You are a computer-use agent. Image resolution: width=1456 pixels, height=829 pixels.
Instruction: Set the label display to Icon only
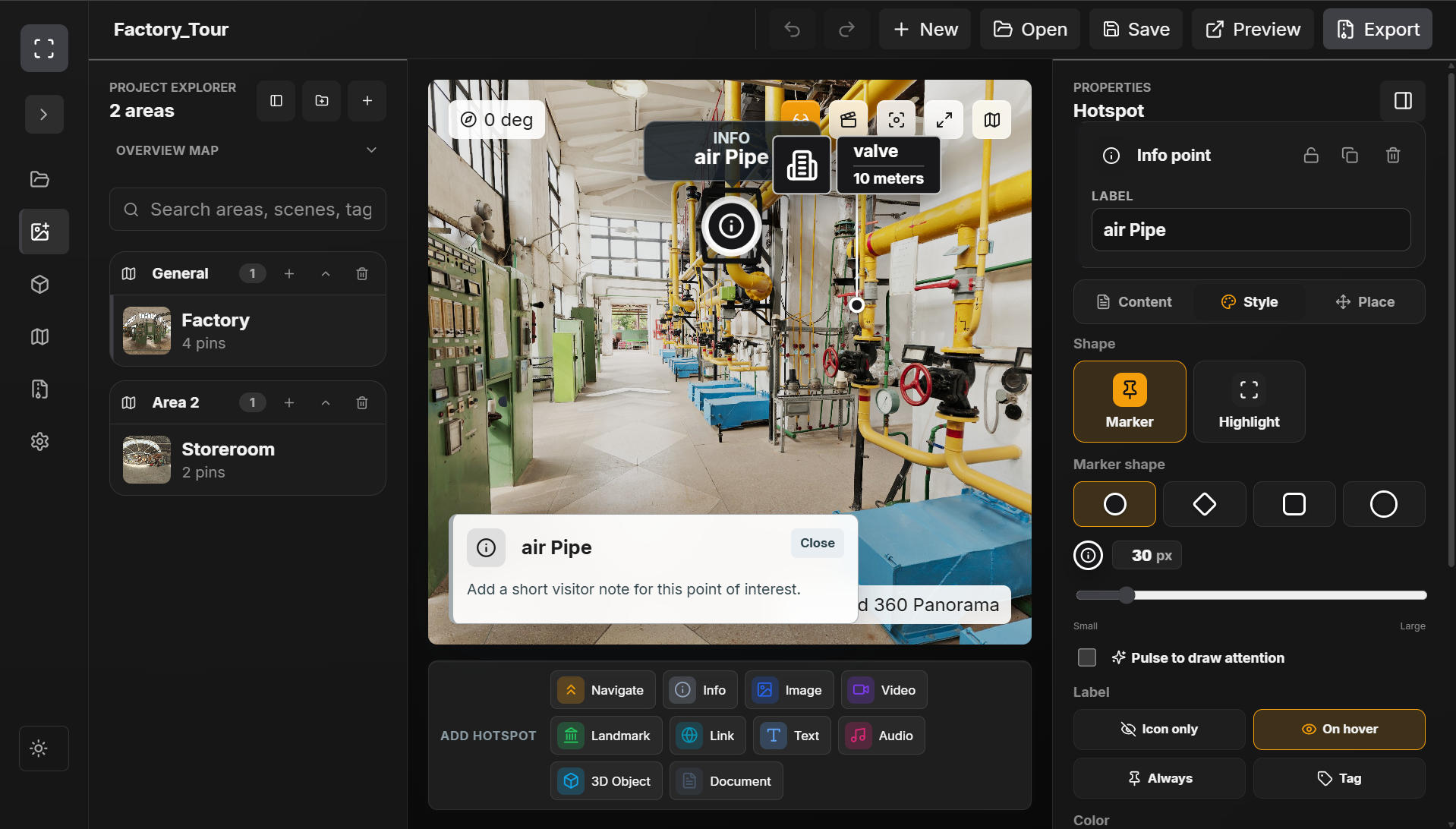[1159, 730]
